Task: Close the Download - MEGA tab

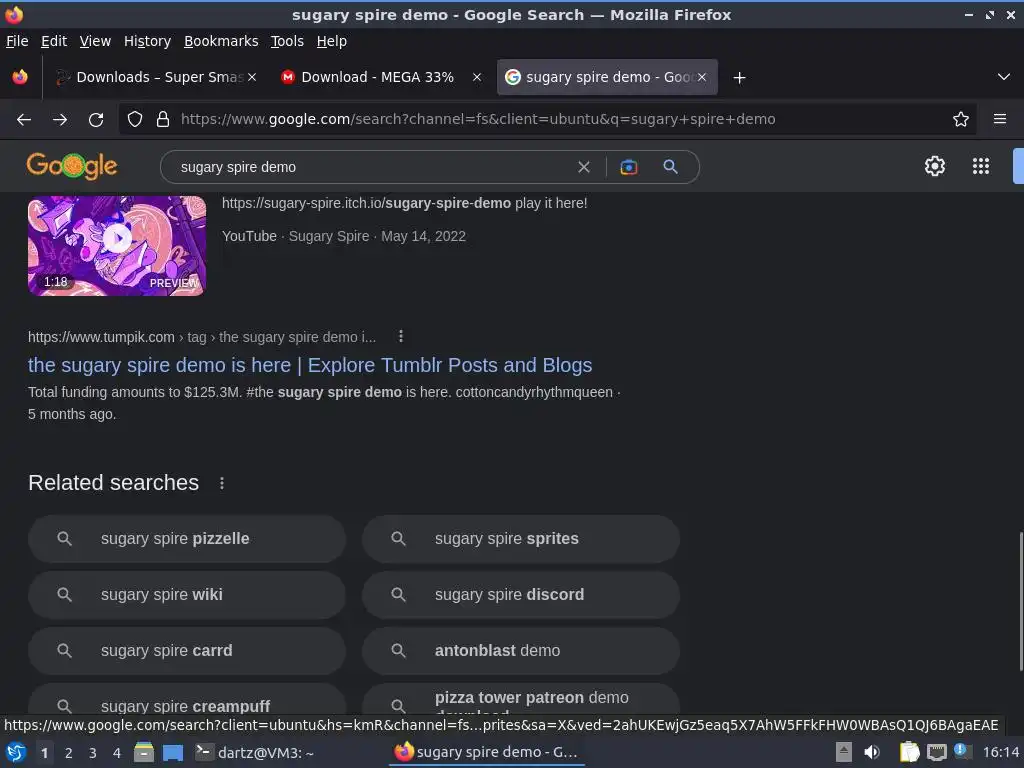Action: click(x=477, y=77)
